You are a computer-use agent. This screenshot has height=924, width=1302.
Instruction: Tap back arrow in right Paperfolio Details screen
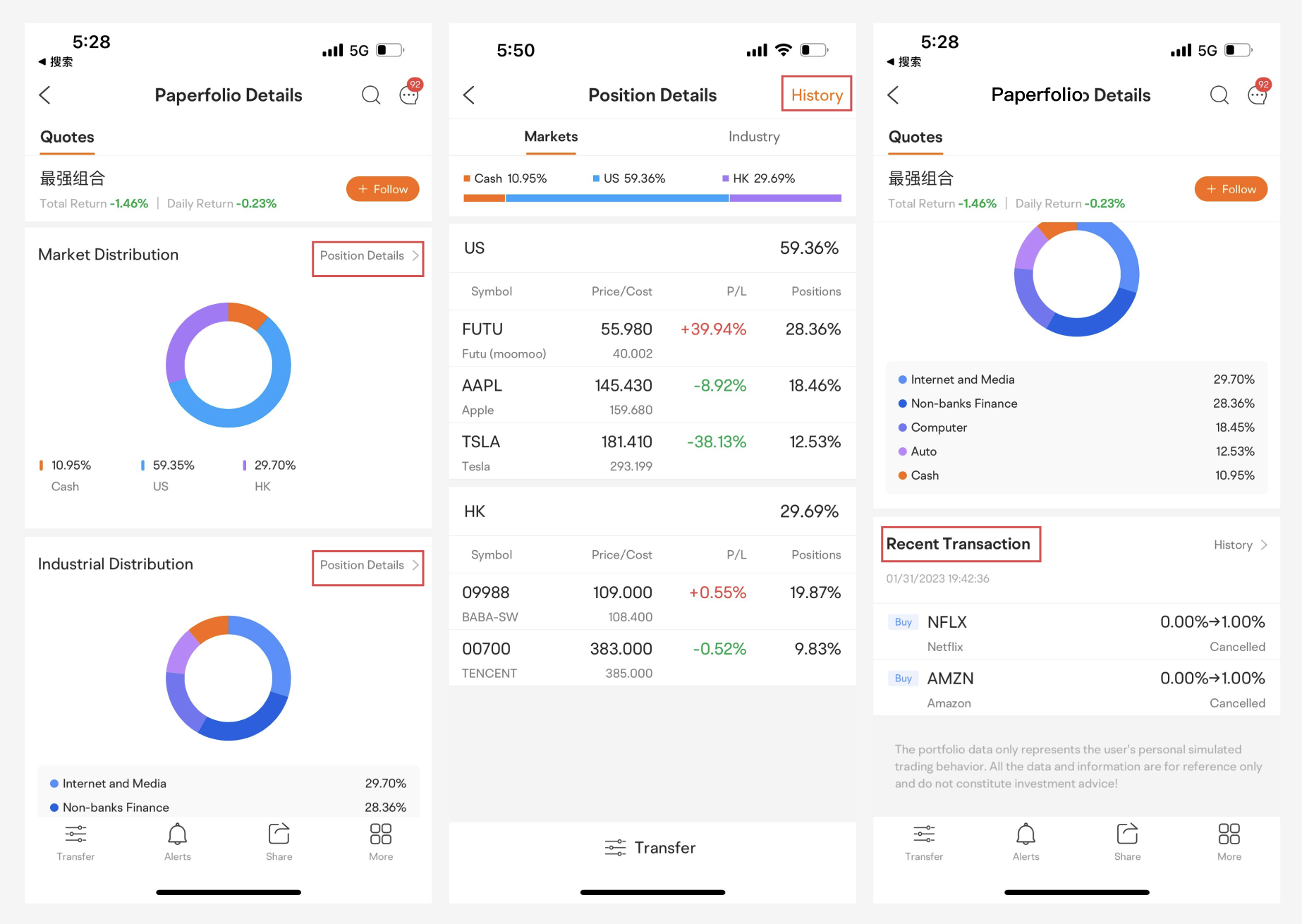894,95
